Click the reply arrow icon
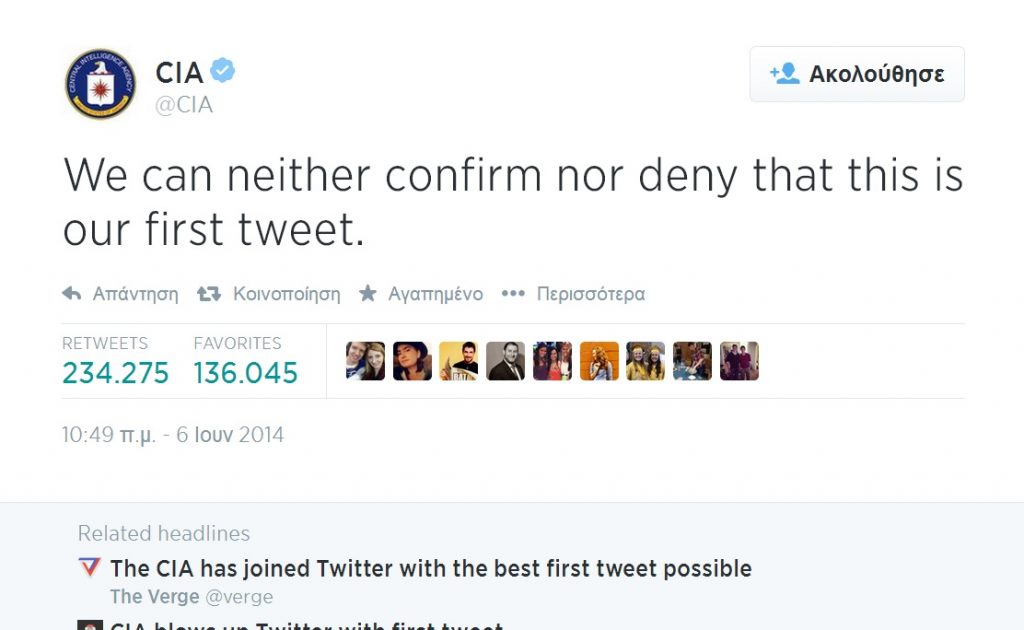This screenshot has height=630, width=1024. point(72,294)
